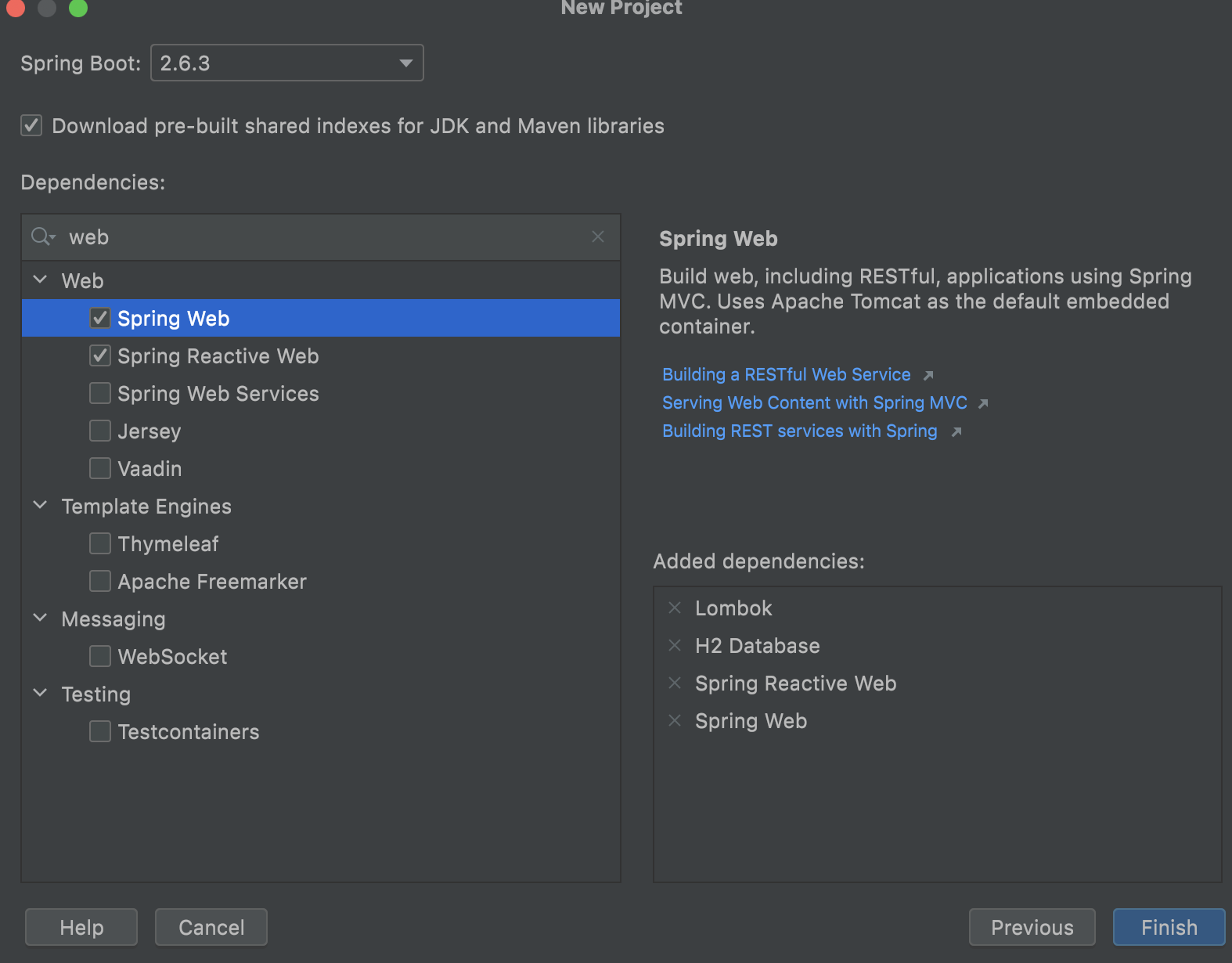Check the Apache Freemarker dependency

[100, 581]
